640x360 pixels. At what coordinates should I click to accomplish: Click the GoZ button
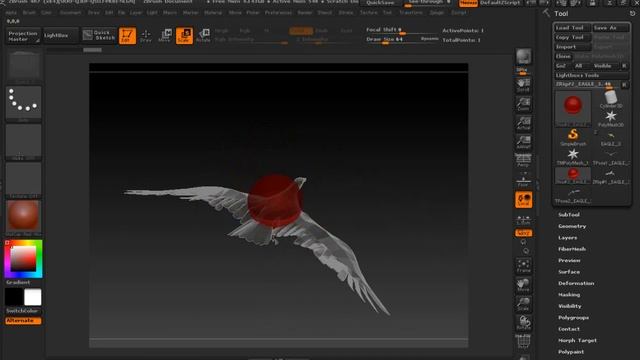click(x=562, y=66)
